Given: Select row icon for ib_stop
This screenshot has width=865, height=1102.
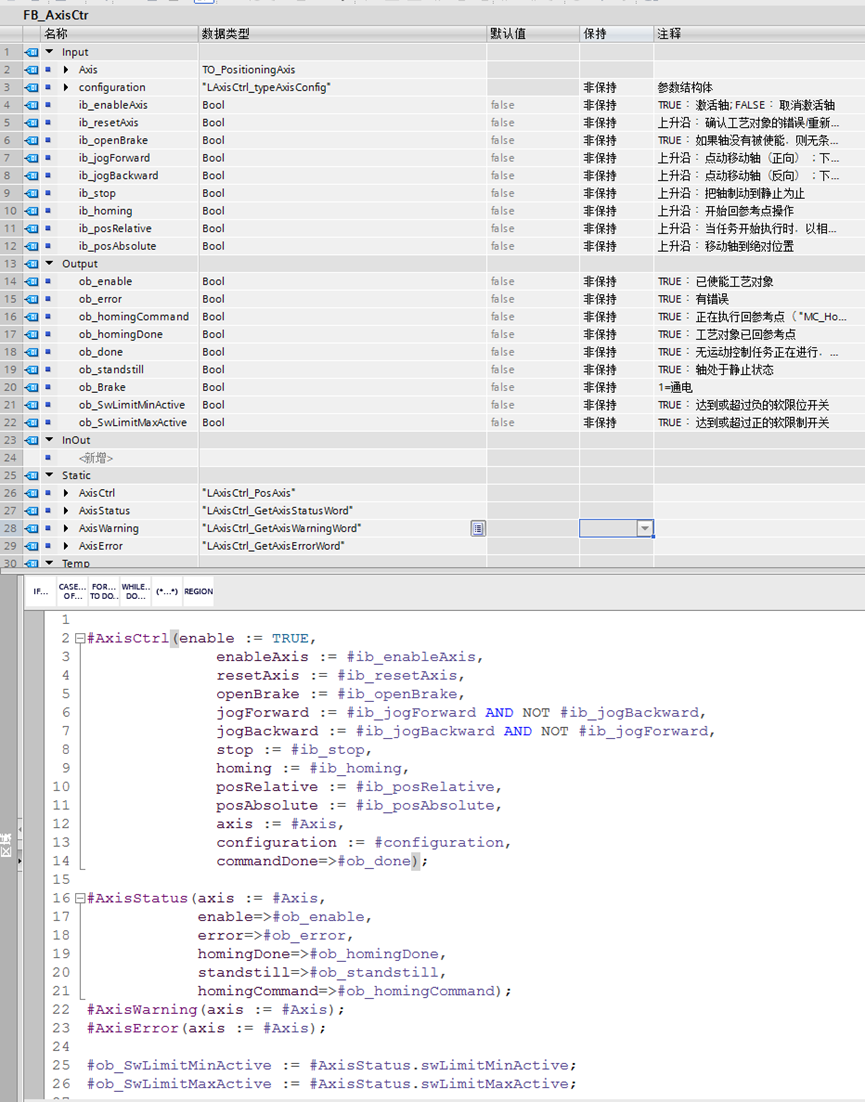Looking at the screenshot, I should [x=32, y=193].
